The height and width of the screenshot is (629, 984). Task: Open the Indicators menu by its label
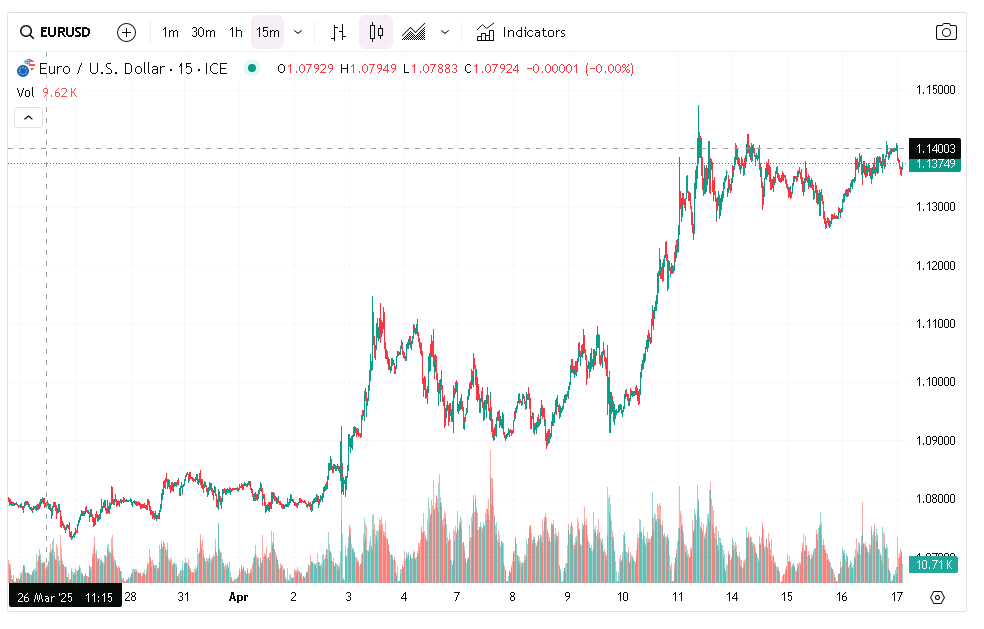534,32
